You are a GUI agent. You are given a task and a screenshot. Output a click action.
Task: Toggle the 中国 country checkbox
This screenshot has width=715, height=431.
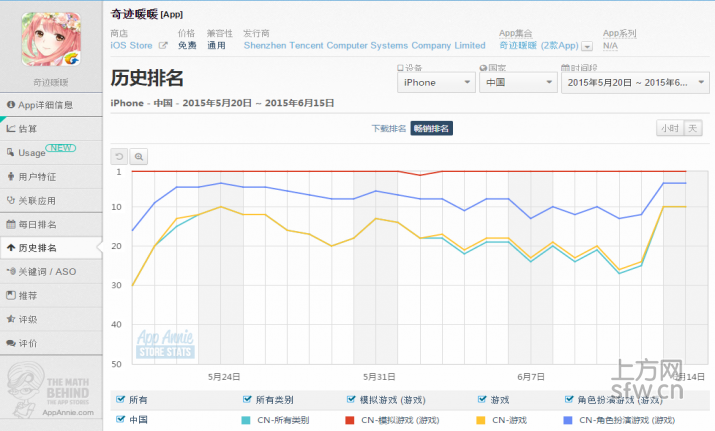(121, 419)
